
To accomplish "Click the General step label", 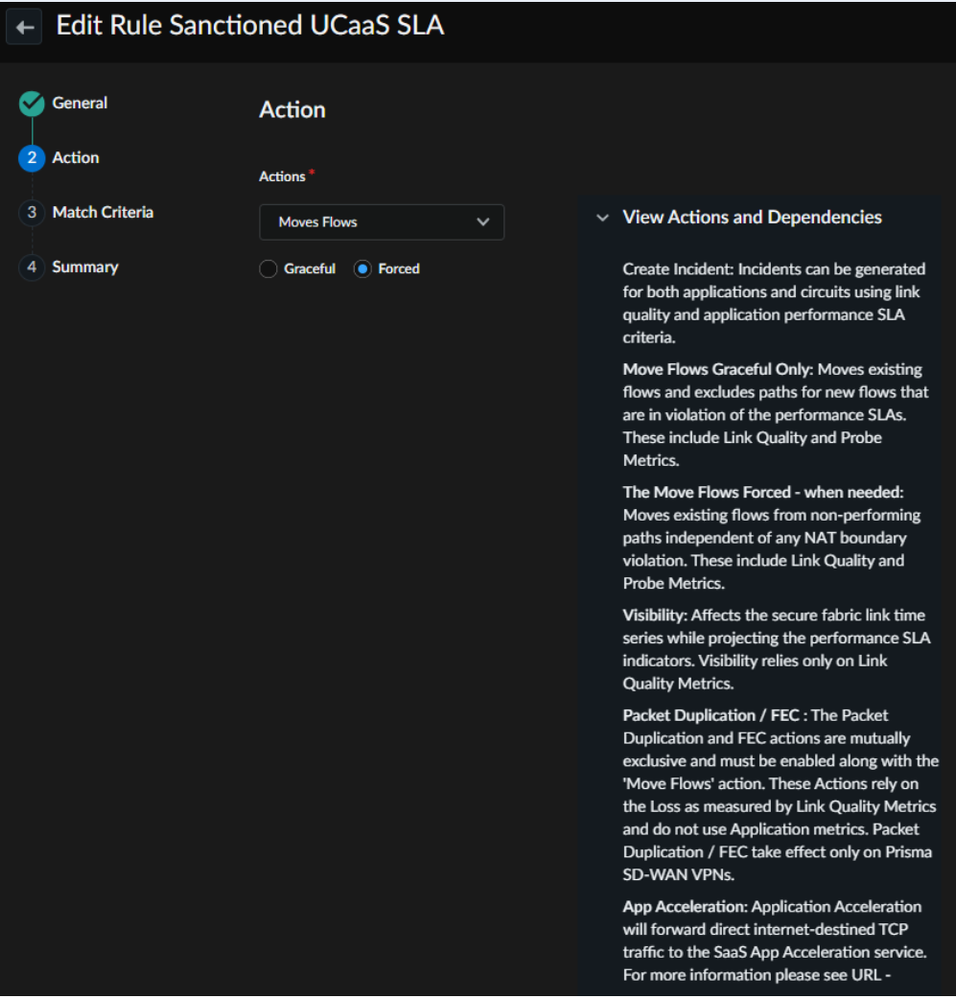I will click(x=80, y=103).
